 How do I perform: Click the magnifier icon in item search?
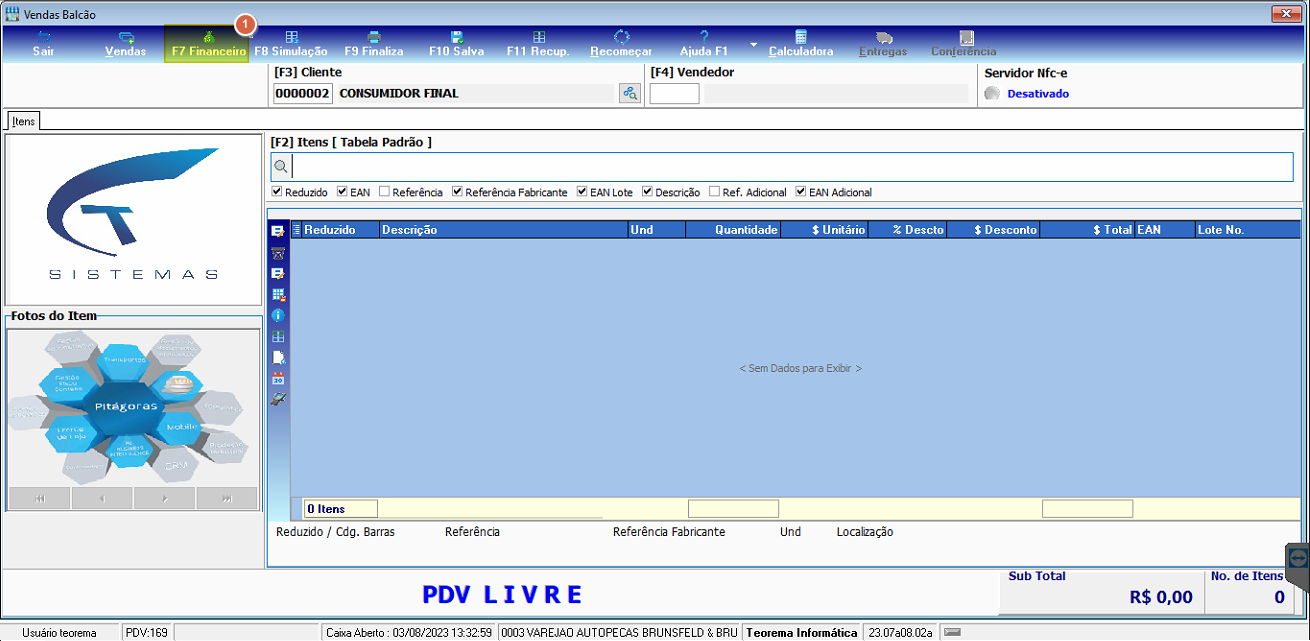click(281, 167)
